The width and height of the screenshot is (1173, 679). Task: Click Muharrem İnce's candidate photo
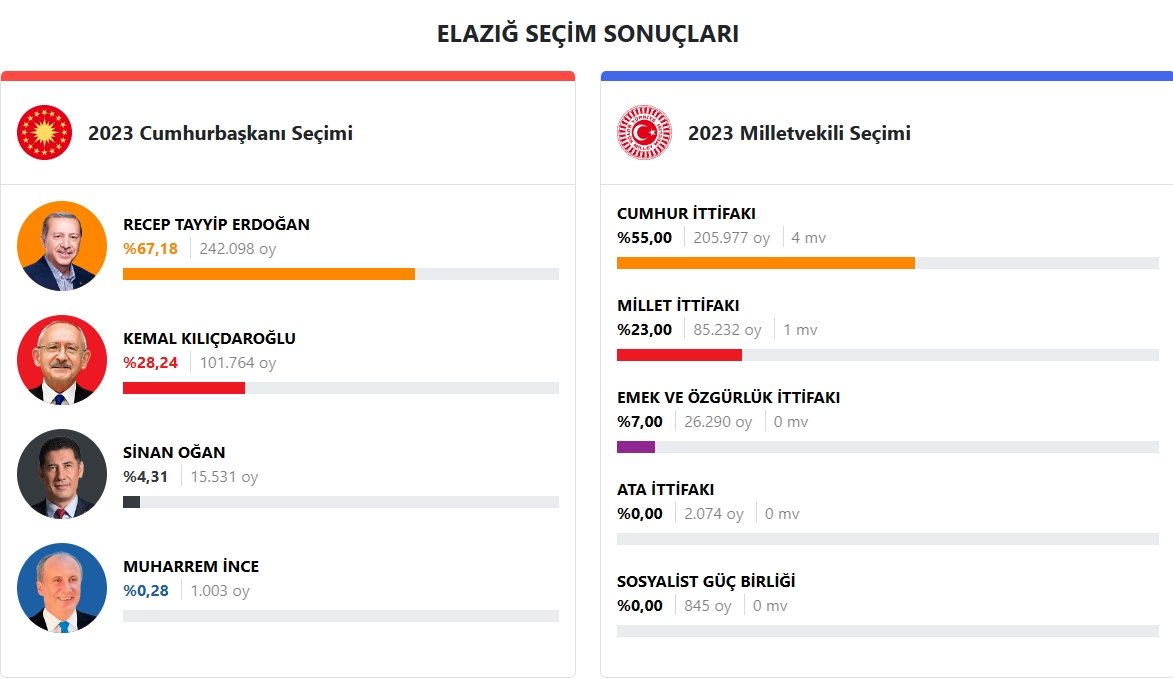(62, 588)
